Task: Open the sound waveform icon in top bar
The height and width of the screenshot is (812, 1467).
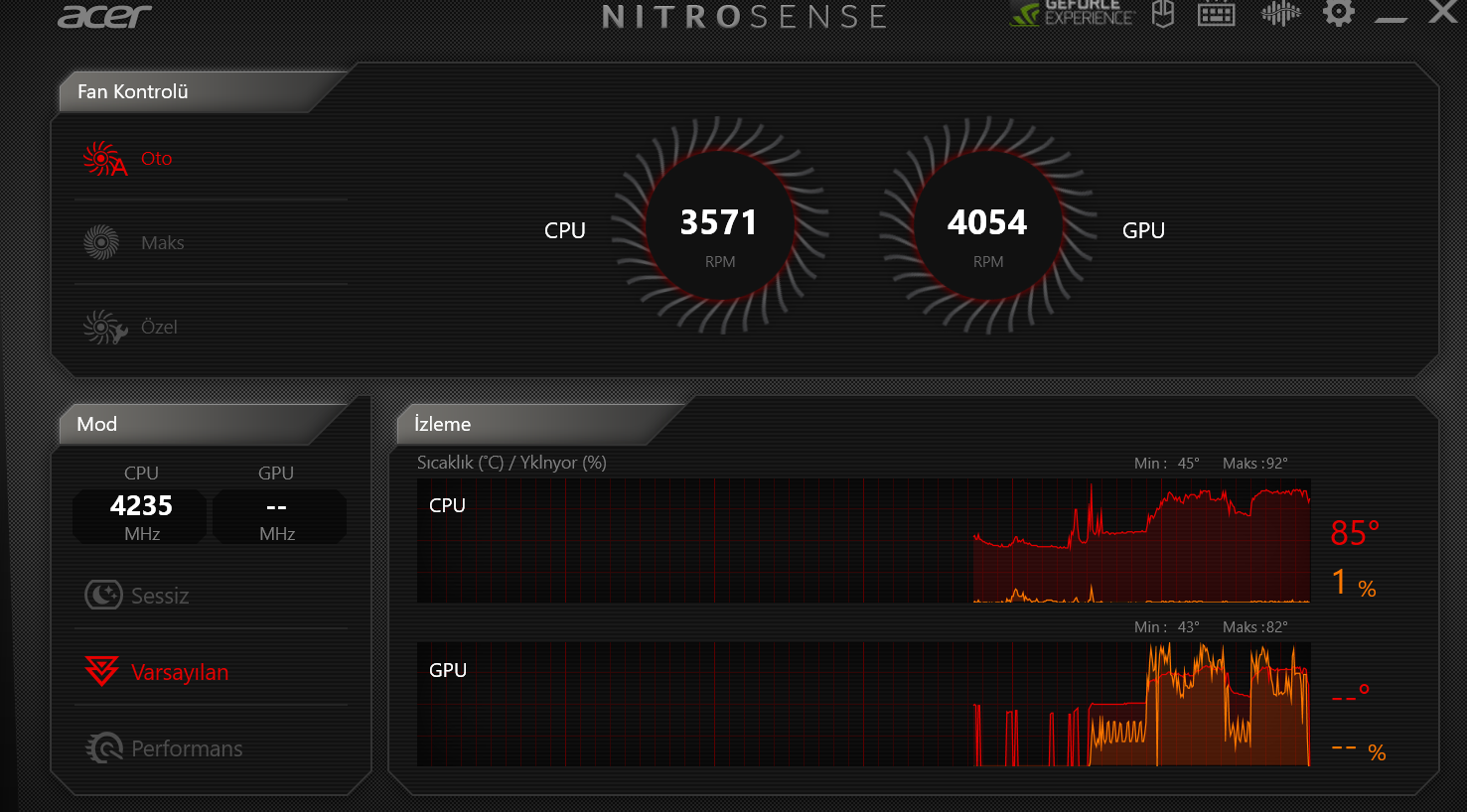Action: [1280, 13]
